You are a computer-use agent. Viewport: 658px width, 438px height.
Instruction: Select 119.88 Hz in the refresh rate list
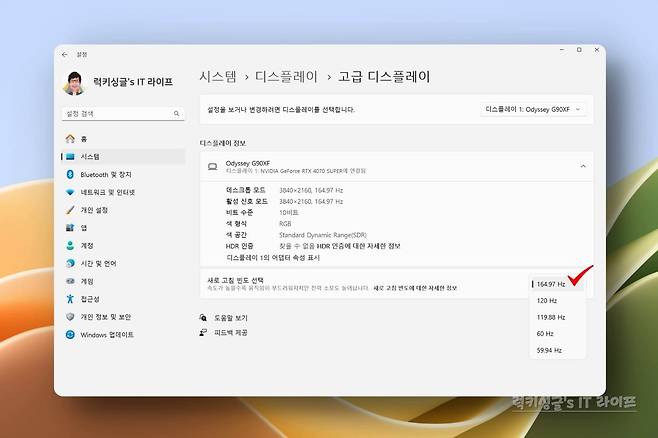551,316
